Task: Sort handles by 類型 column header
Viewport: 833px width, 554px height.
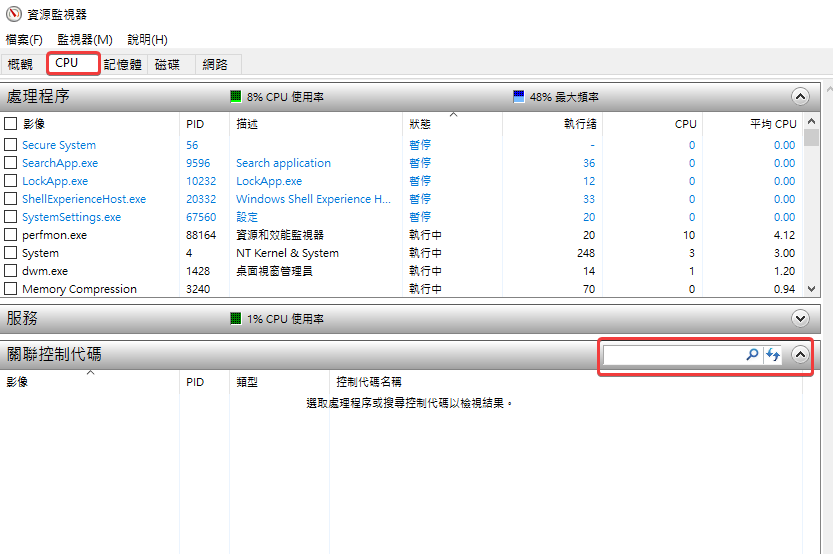Action: 247,382
